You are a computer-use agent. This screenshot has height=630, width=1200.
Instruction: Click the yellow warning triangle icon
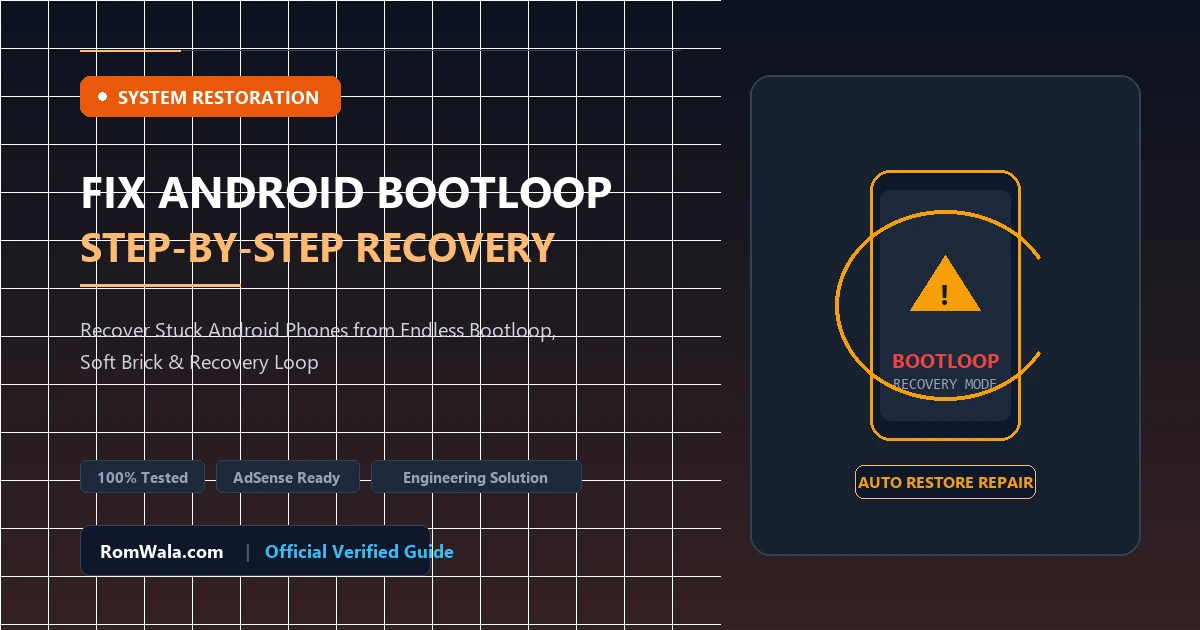click(x=945, y=284)
